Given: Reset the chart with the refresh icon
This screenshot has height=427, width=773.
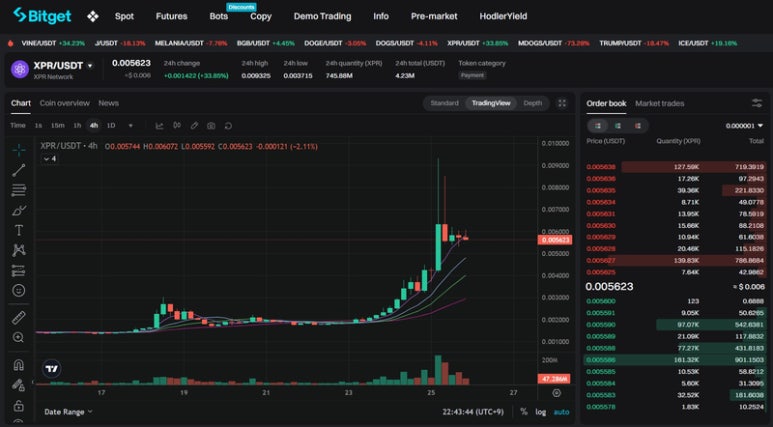Looking at the screenshot, I should coord(228,126).
